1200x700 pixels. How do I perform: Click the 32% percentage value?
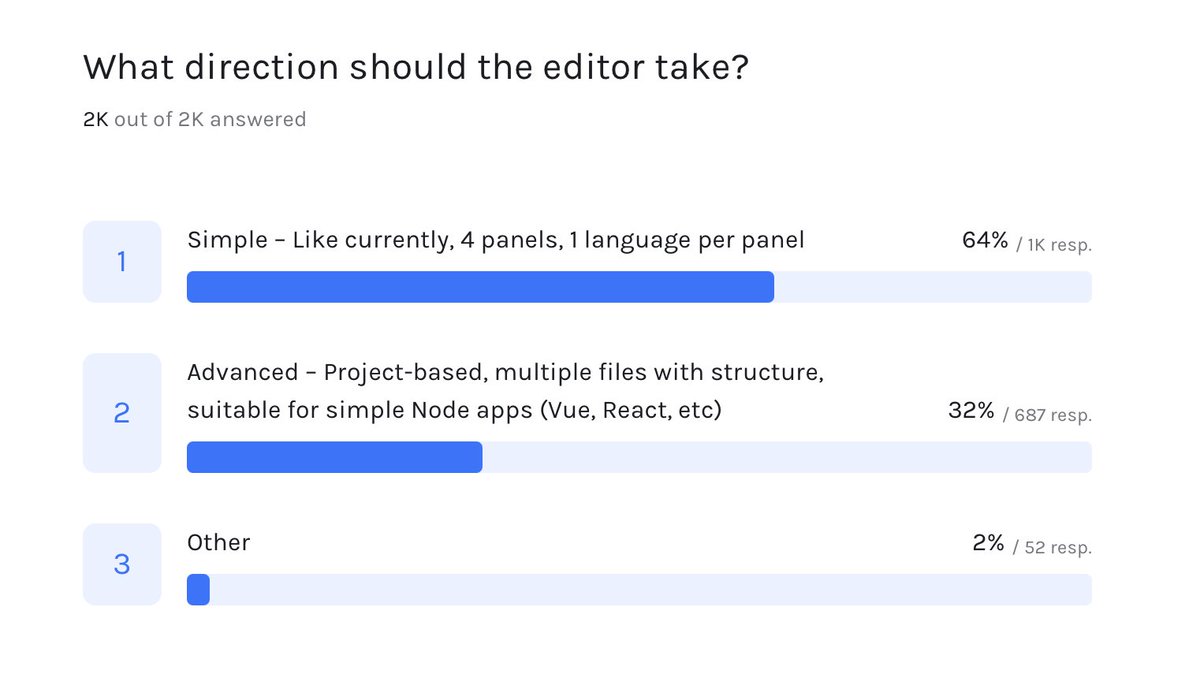tap(971, 410)
